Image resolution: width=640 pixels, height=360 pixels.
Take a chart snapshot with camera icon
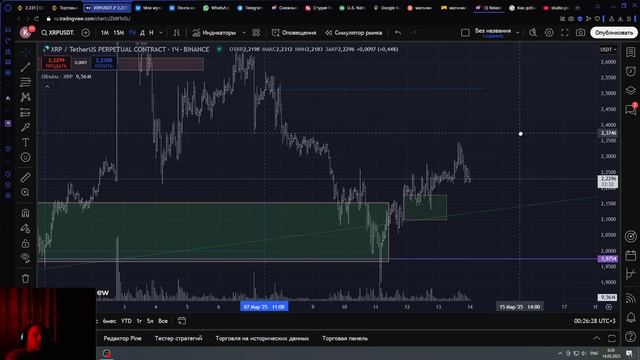click(x=580, y=33)
